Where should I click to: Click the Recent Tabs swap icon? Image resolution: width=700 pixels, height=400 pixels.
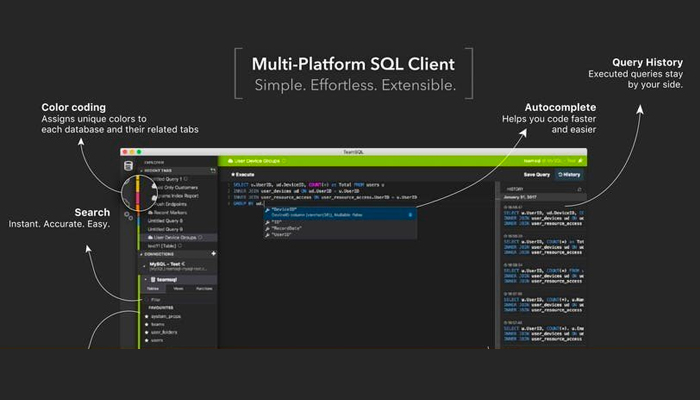pos(213,171)
